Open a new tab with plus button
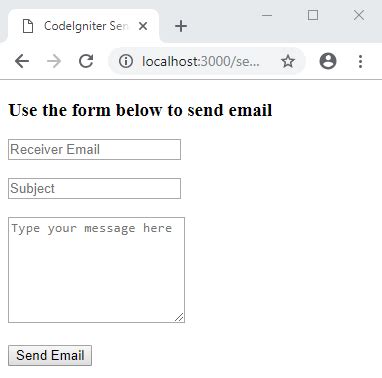This screenshot has width=382, height=378. coord(181,26)
